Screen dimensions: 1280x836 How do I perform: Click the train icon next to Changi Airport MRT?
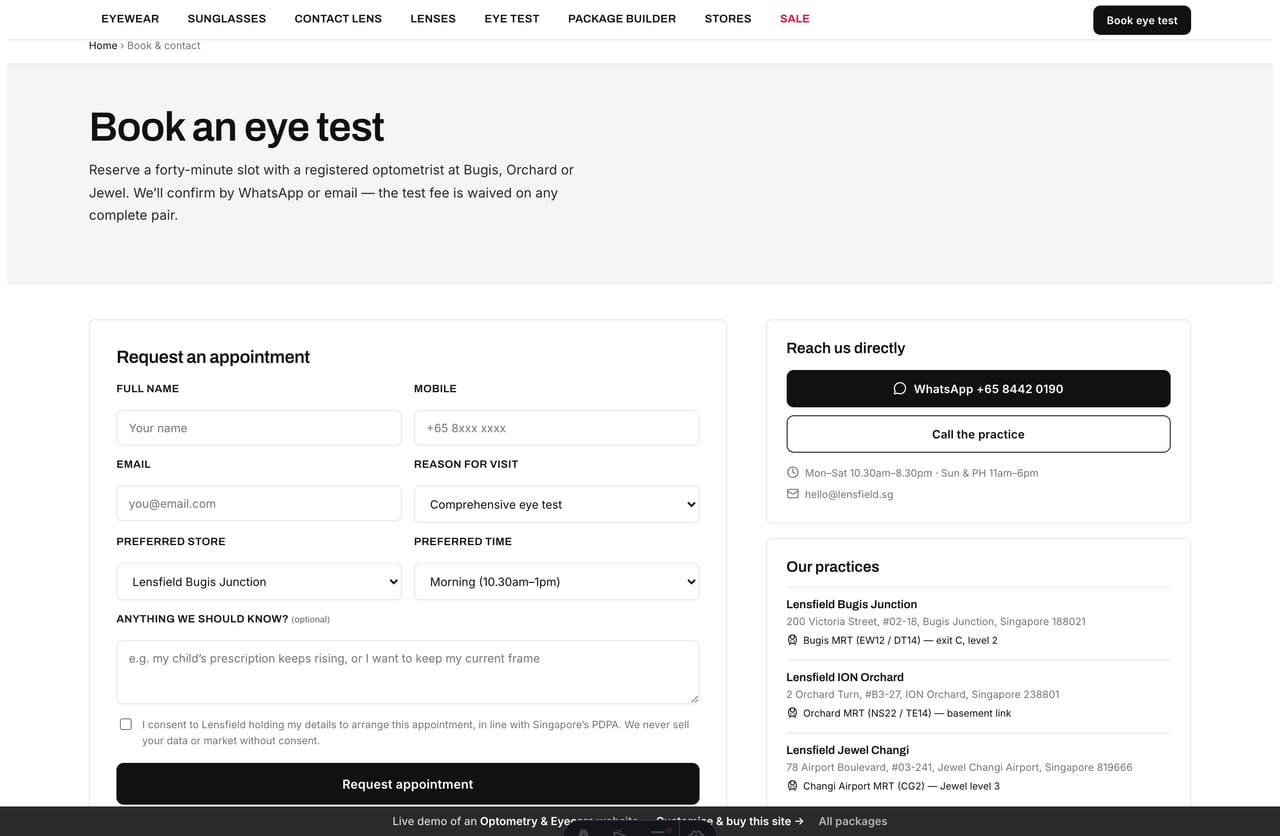pyautogui.click(x=792, y=786)
